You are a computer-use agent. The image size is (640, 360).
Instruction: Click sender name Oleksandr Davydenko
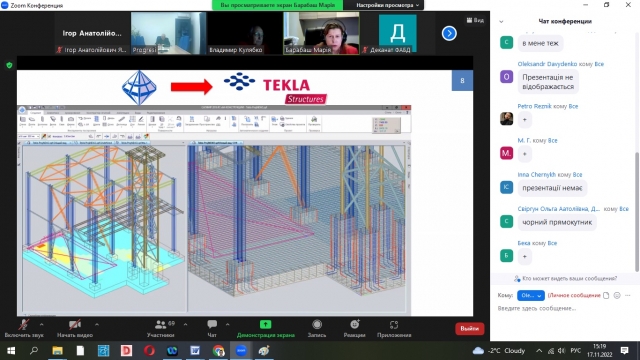pos(547,64)
